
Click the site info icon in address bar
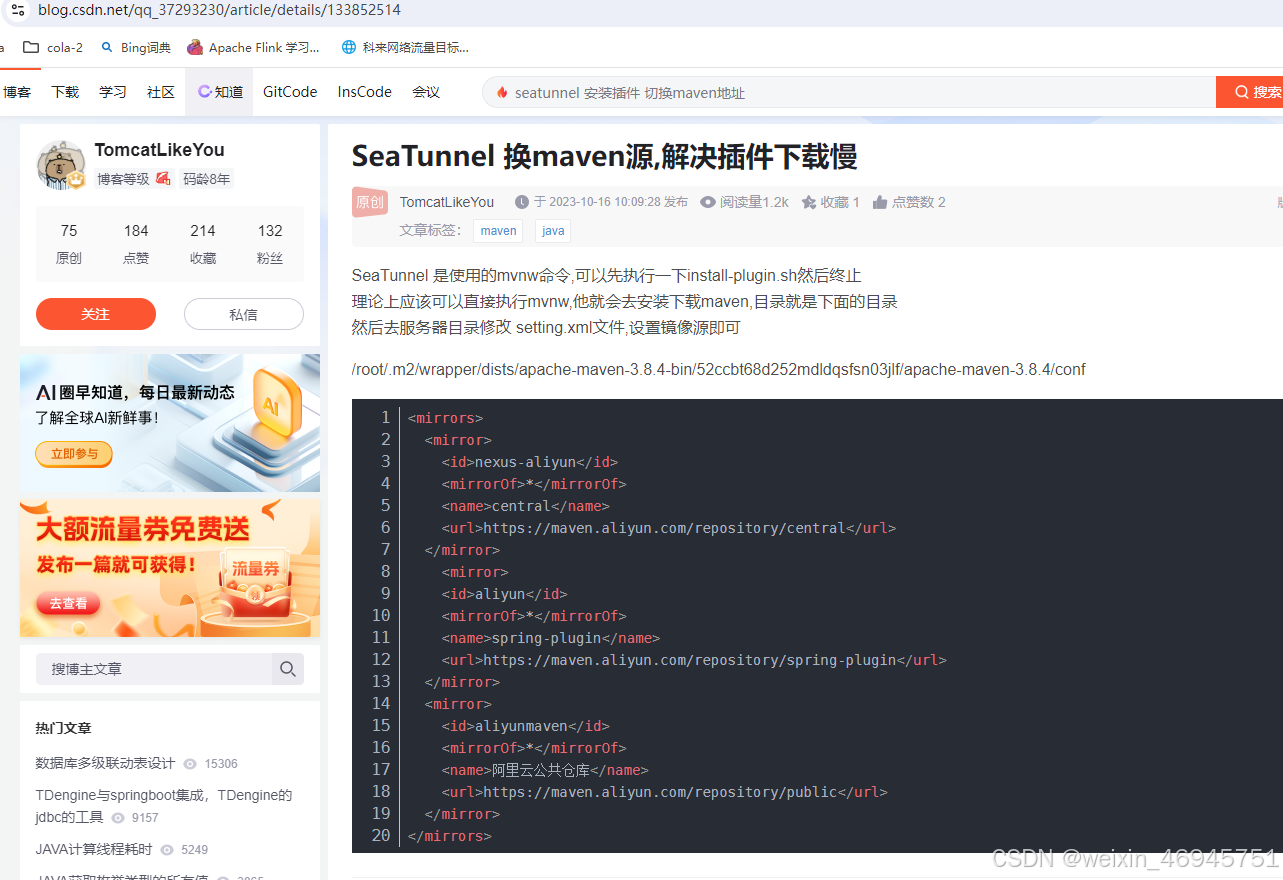(17, 10)
